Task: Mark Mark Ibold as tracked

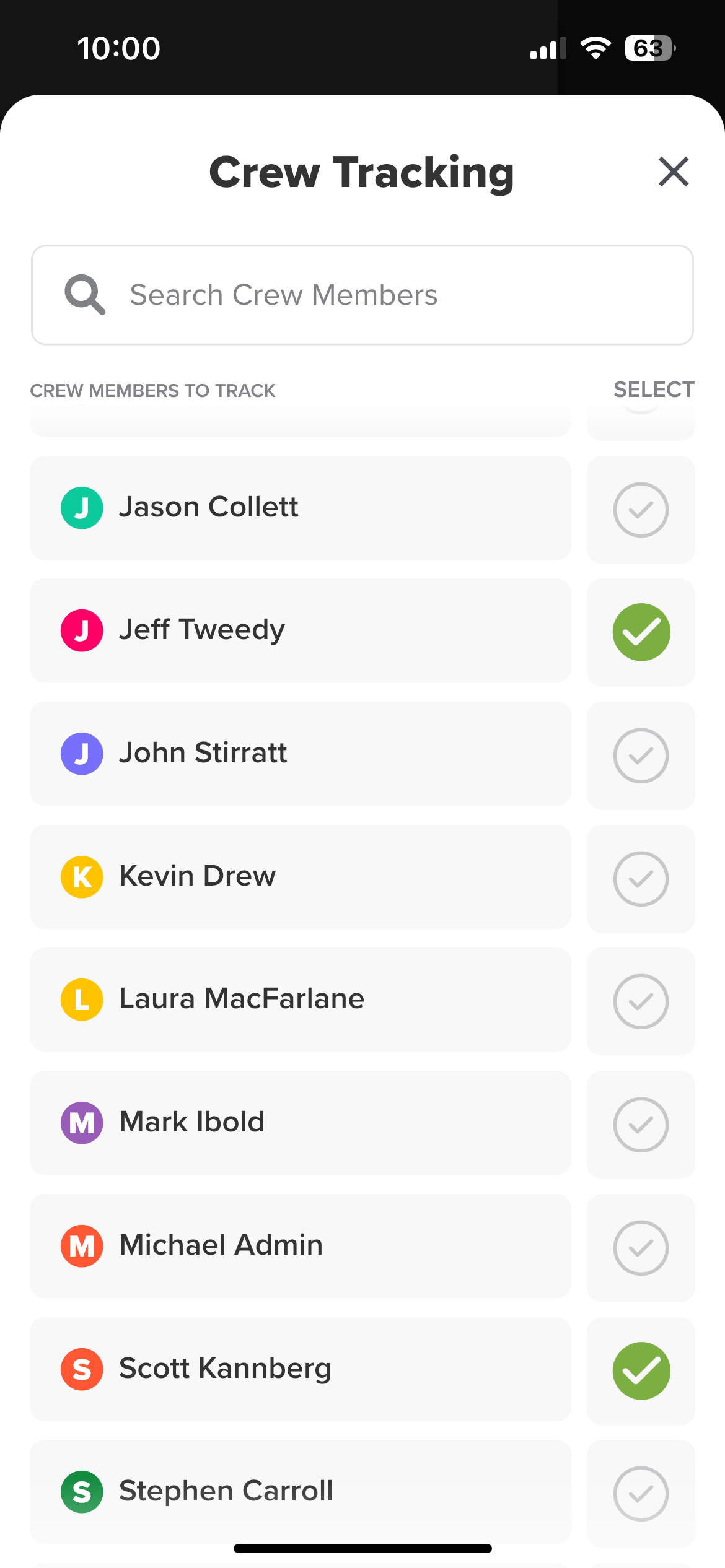Action: pos(641,1125)
